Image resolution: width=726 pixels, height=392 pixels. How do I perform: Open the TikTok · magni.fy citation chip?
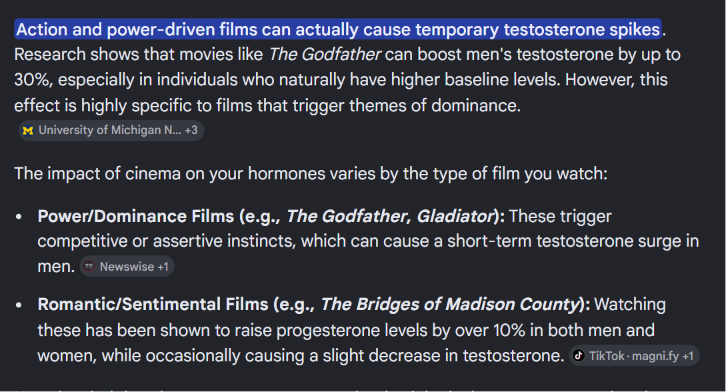634,355
